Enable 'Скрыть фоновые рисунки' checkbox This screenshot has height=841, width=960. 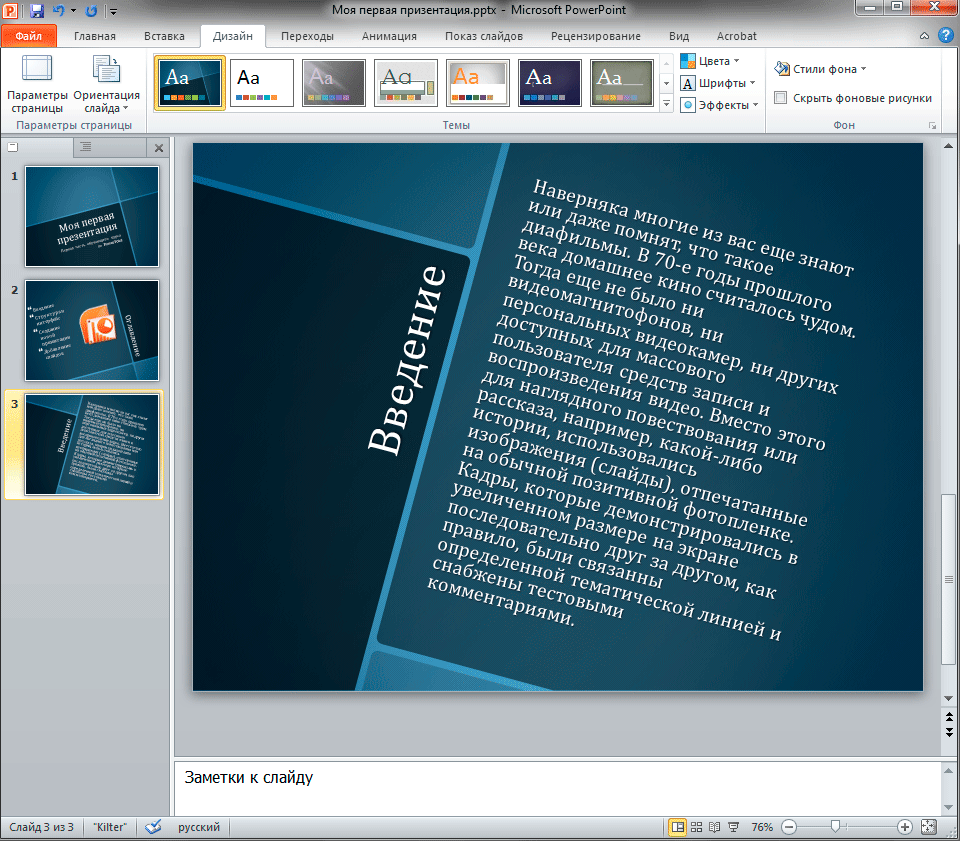pyautogui.click(x=779, y=98)
